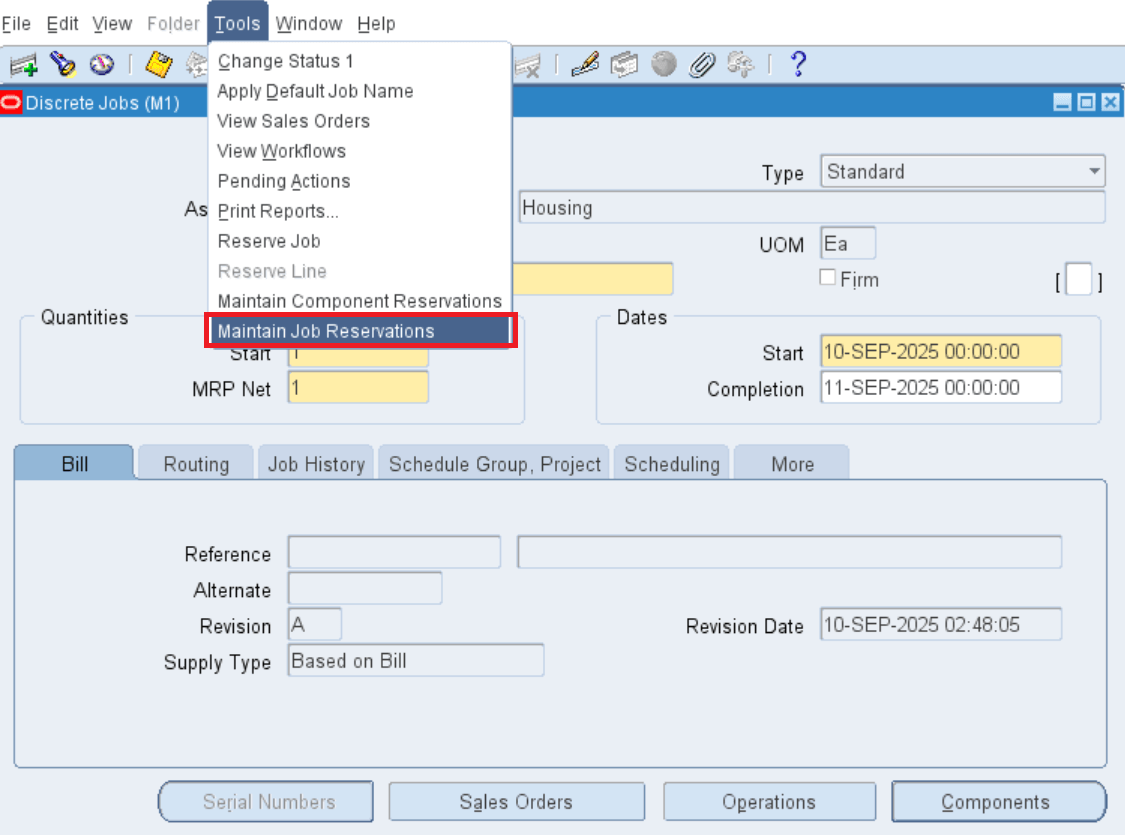Image resolution: width=1125 pixels, height=835 pixels.
Task: Minimize the Discrete Jobs (M1) window
Action: (x=1063, y=103)
